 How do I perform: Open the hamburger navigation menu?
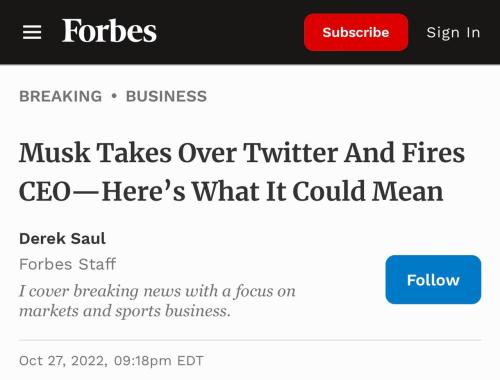click(32, 32)
